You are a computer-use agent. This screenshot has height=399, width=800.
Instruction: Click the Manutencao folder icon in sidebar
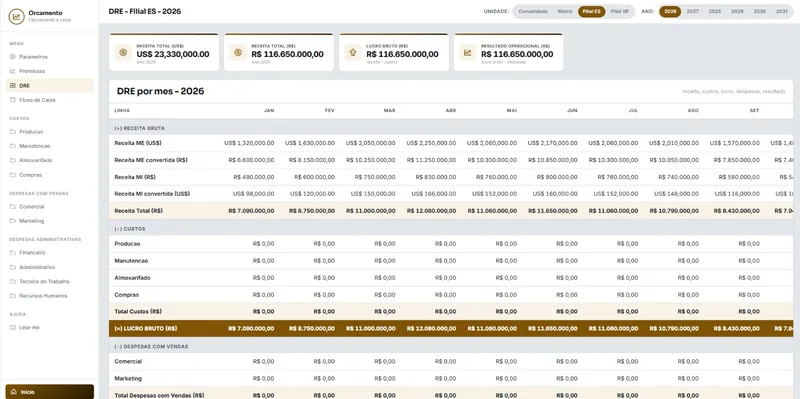click(x=13, y=146)
